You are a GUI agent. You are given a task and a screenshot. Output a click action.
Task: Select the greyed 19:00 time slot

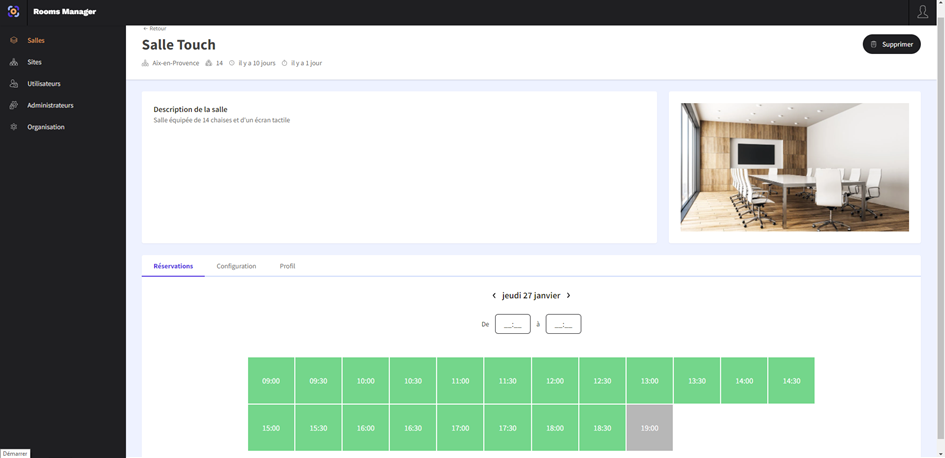(649, 428)
